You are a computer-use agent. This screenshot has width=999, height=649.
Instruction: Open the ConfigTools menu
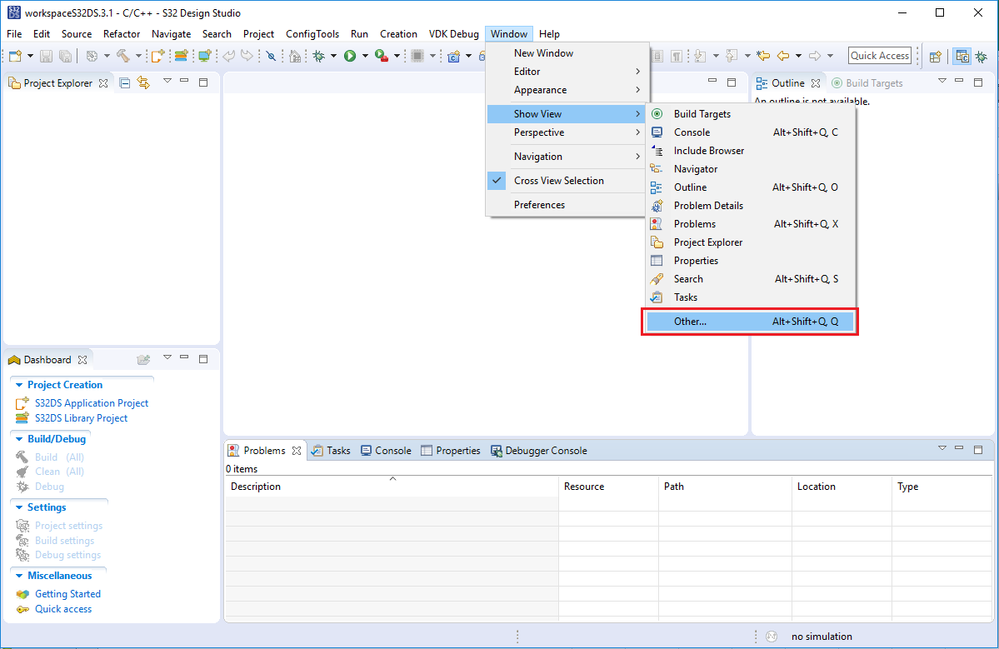(312, 34)
